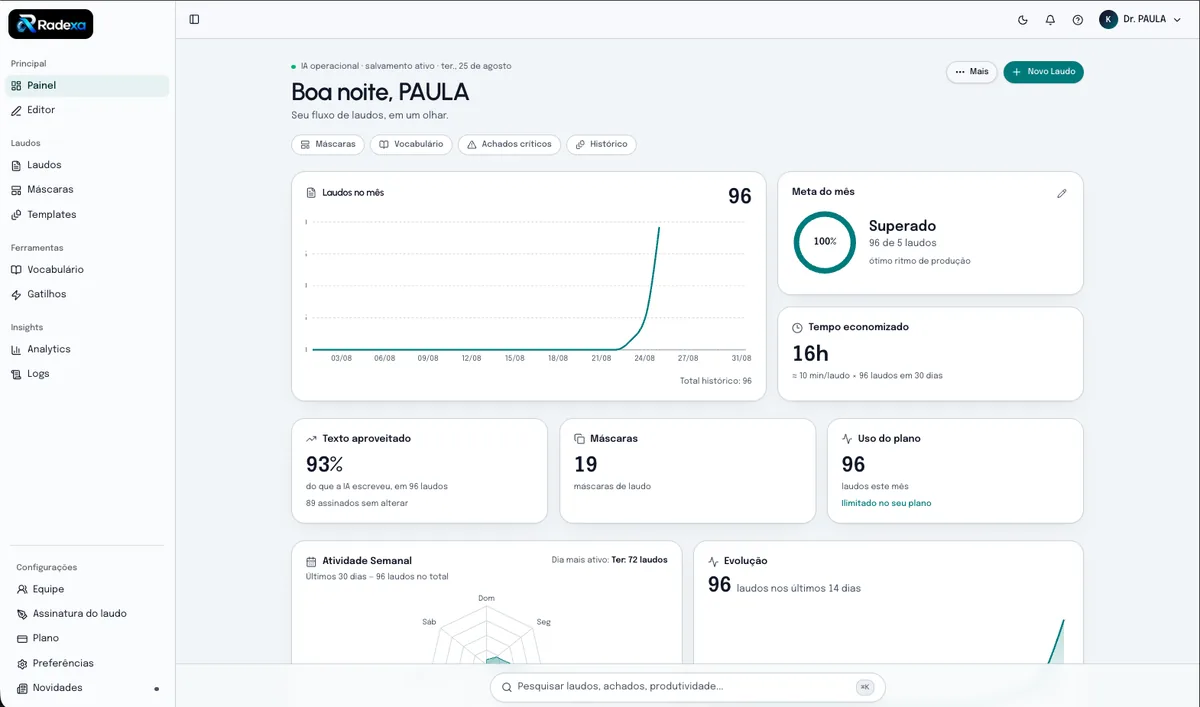Open the Editor sidebar item
Screen dimensions: 1200x707
[87, 110]
